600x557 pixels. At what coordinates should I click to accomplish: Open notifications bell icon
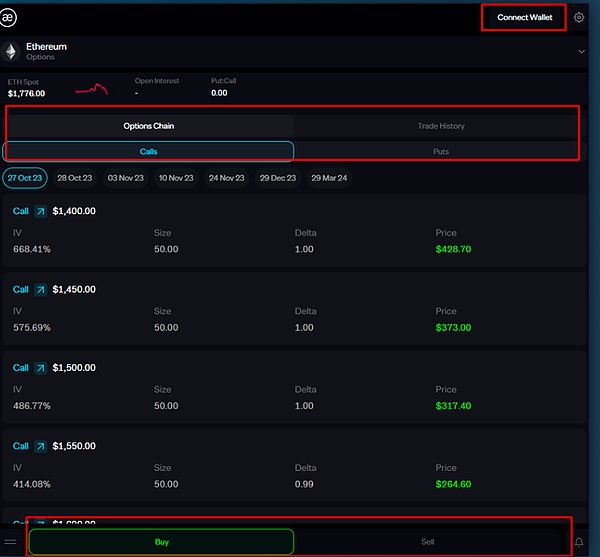point(579,542)
